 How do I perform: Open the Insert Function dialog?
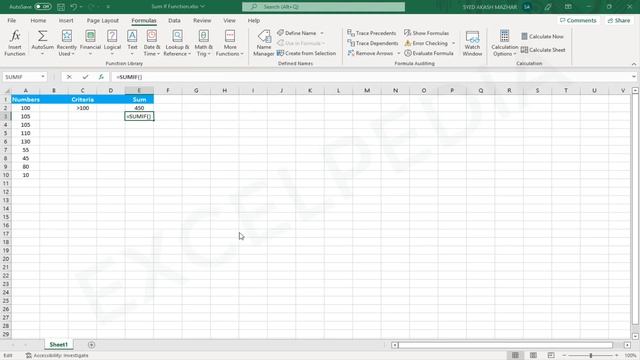click(x=15, y=43)
